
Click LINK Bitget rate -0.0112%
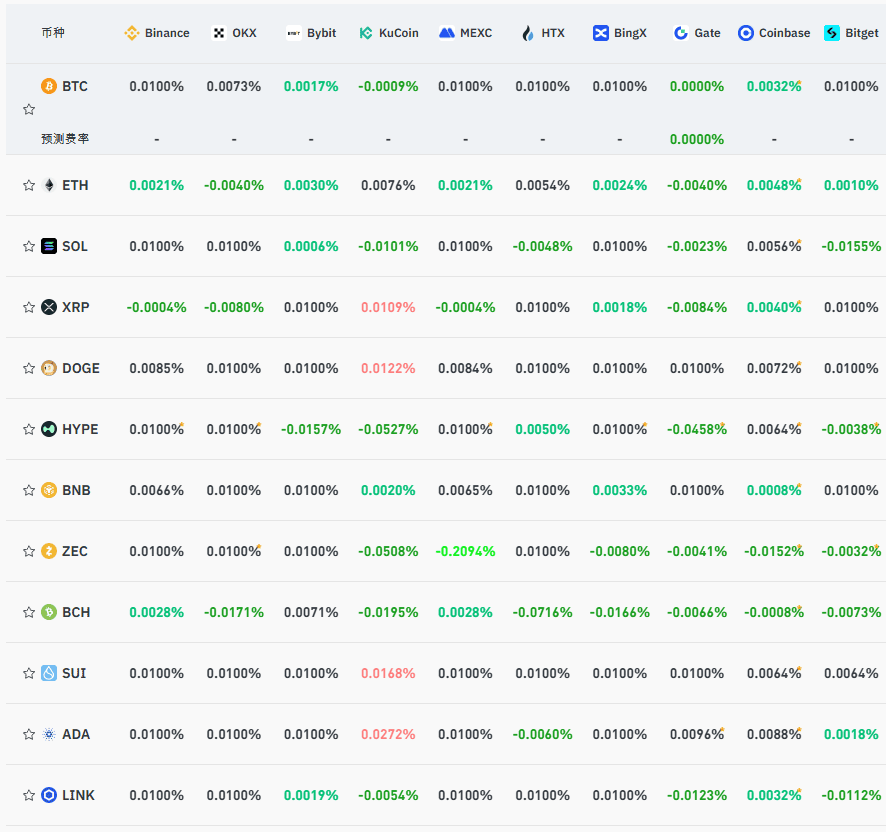pos(851,796)
